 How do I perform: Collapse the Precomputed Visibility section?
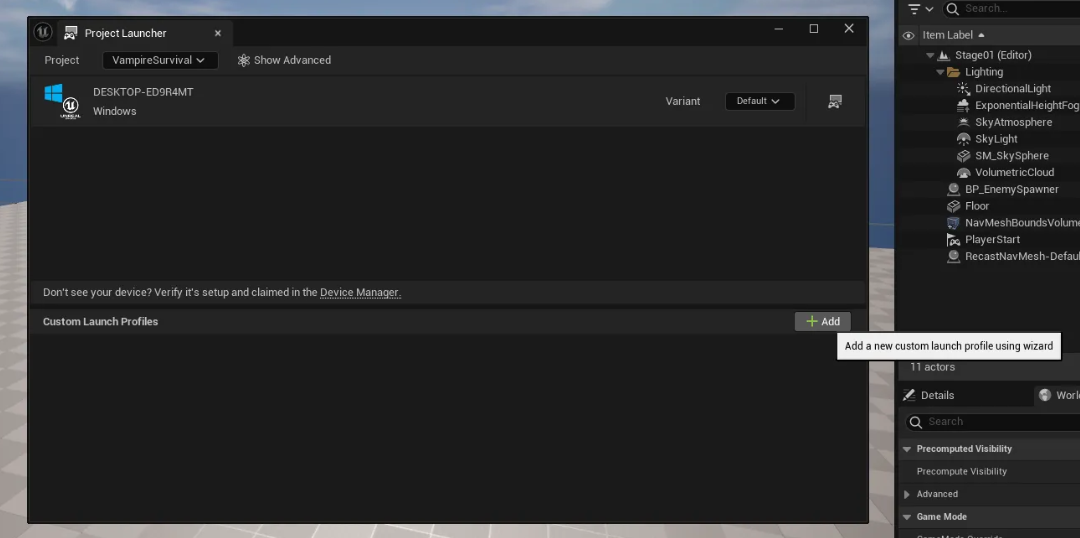point(906,449)
